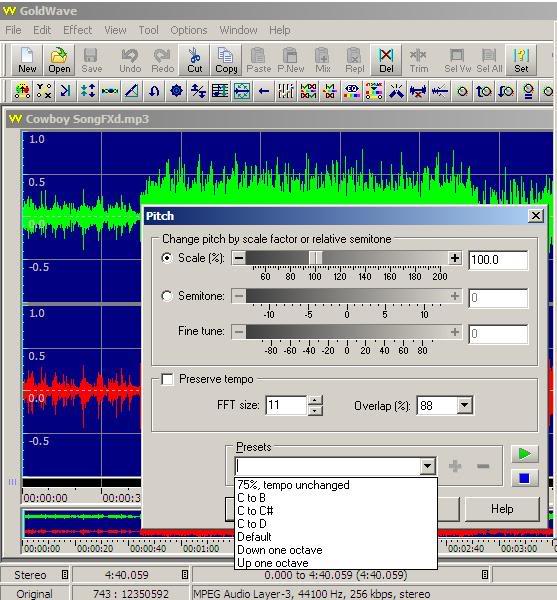Click the Sel Vw select view icon
The height and width of the screenshot is (600, 557).
point(457,60)
